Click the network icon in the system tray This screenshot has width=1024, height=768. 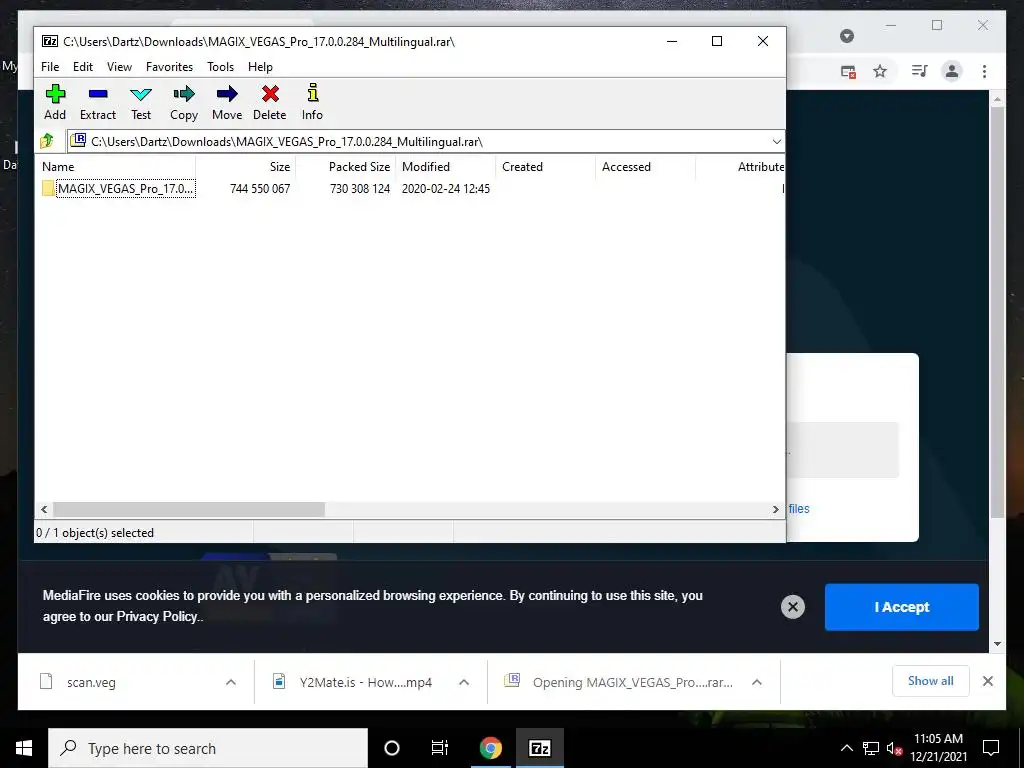click(x=871, y=748)
